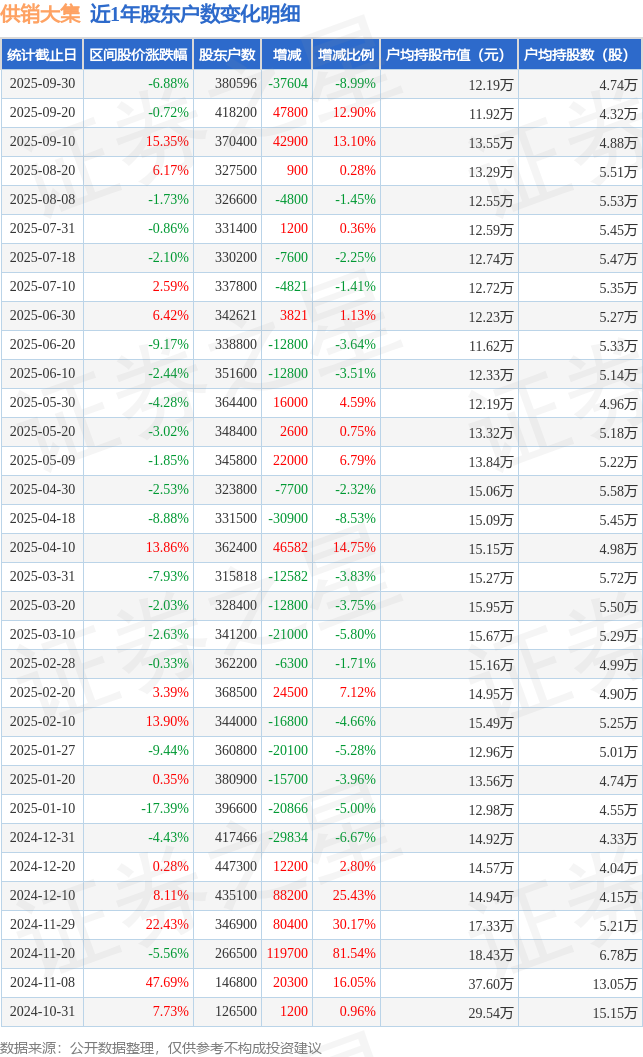Viewport: 643px width, 1057px height.
Task: Click the 15.15万 average shares cell
Action: pos(616,1013)
